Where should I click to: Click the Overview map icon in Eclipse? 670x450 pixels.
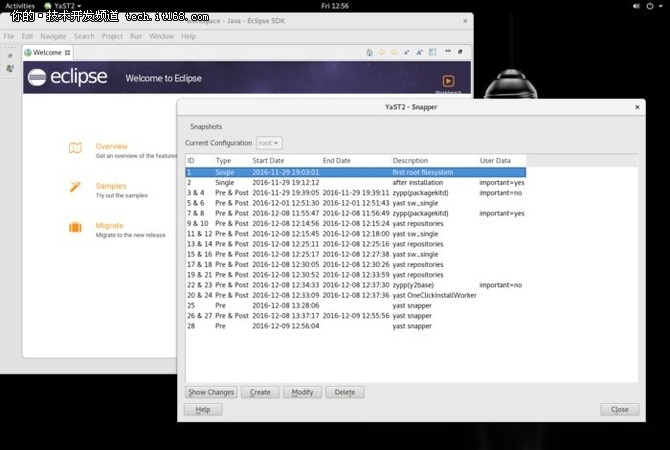click(75, 148)
